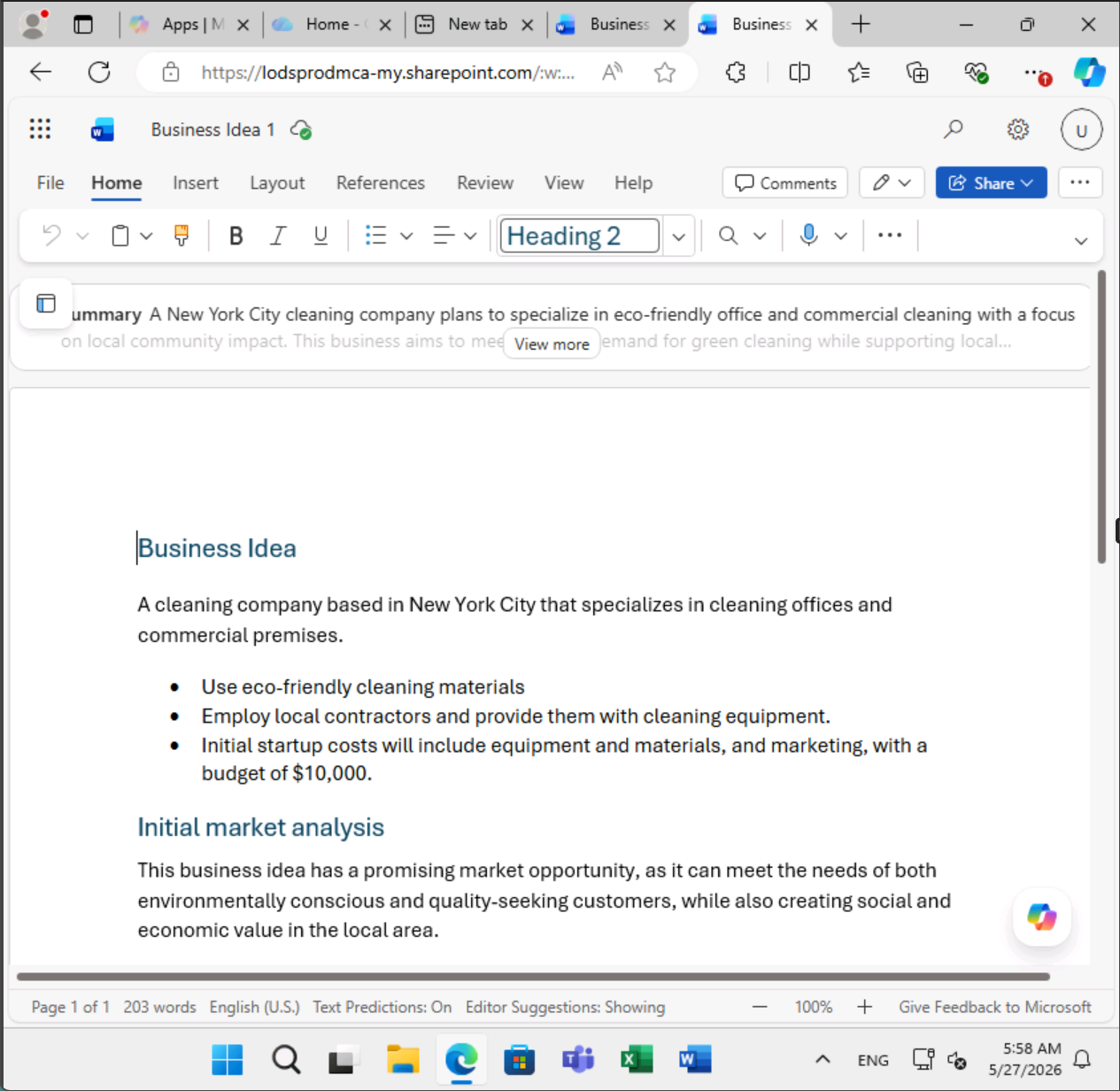Screen dimensions: 1120x1091
Task: Open Copilot in Edge toolbar
Action: point(1089,73)
